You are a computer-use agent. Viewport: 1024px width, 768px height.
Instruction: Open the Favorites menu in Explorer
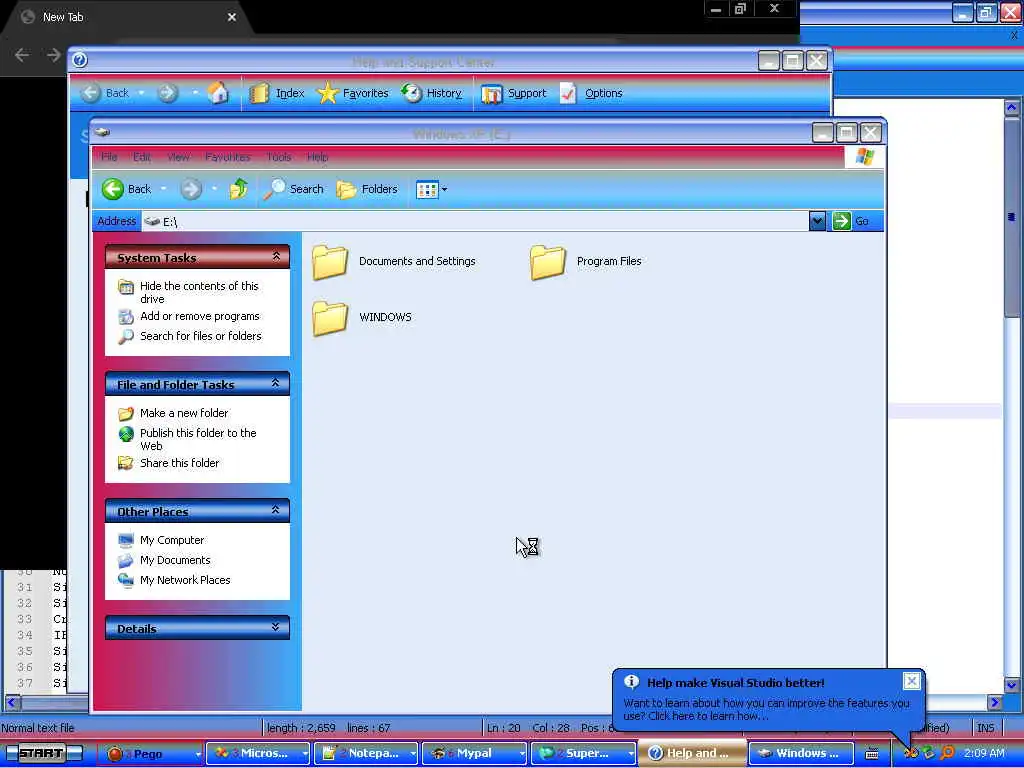[x=227, y=157]
